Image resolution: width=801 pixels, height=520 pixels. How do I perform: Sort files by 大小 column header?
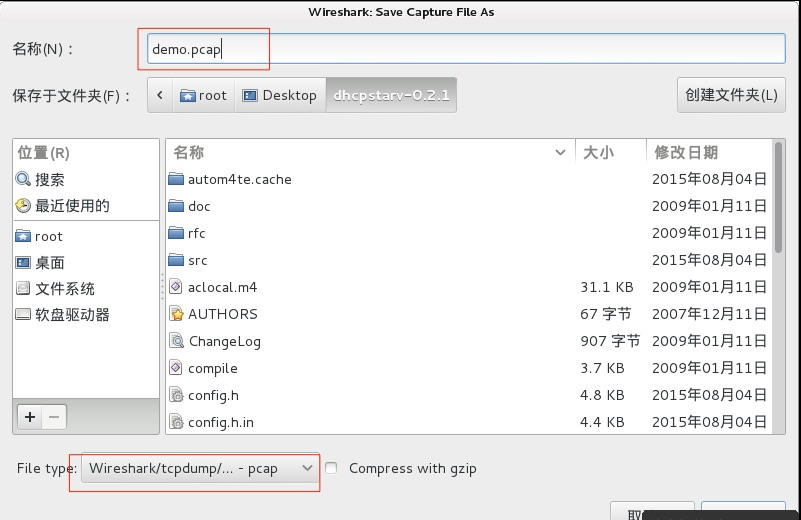click(610, 152)
